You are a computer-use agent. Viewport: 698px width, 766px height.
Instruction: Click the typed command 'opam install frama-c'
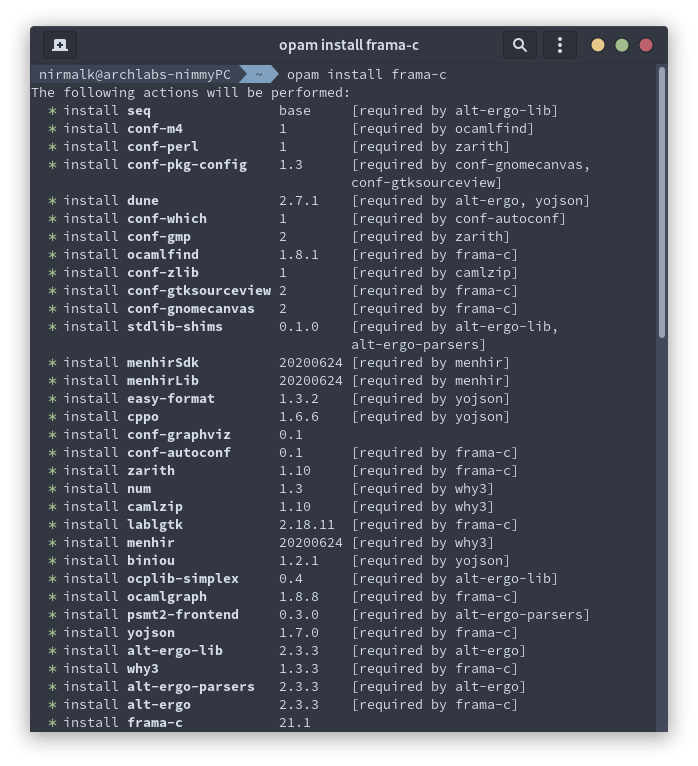coord(366,75)
